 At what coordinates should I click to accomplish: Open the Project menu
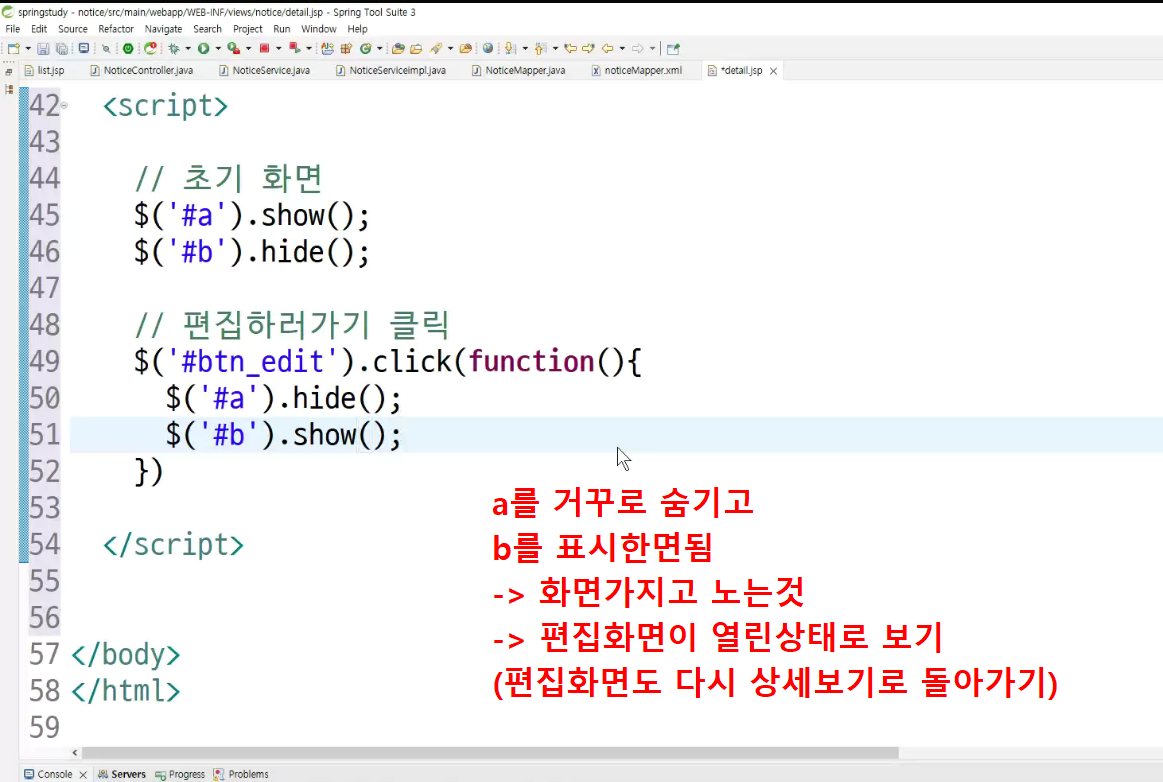(x=248, y=29)
